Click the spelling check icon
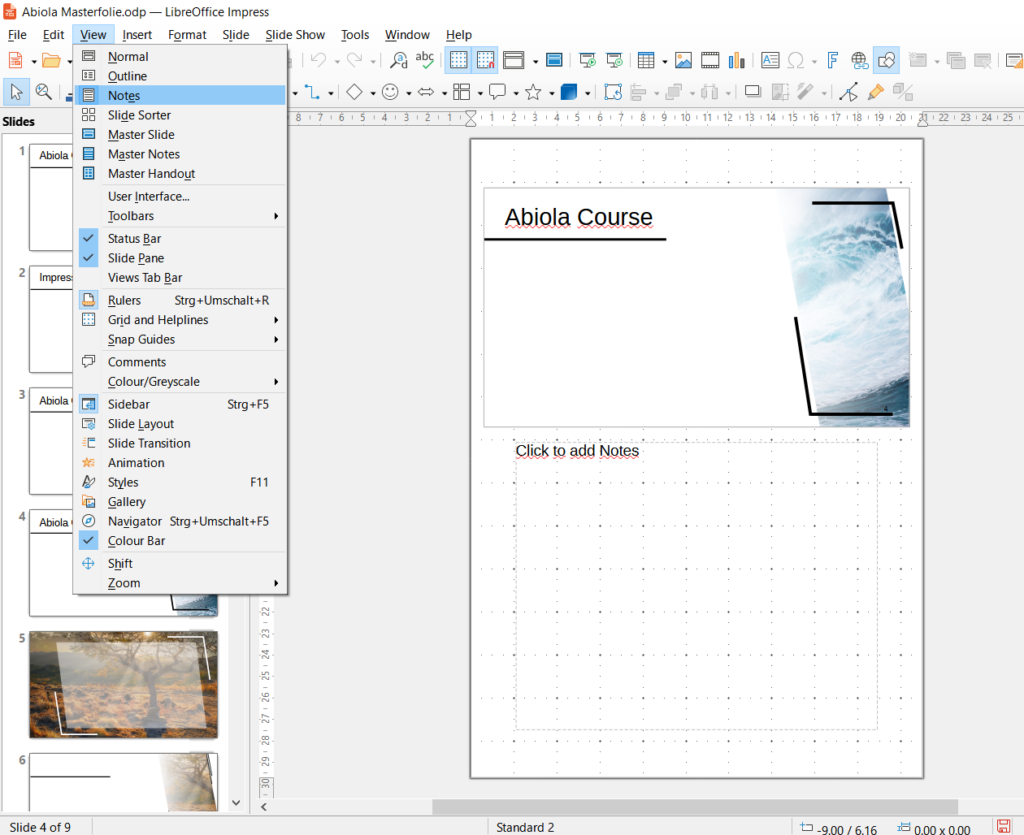 coord(425,60)
